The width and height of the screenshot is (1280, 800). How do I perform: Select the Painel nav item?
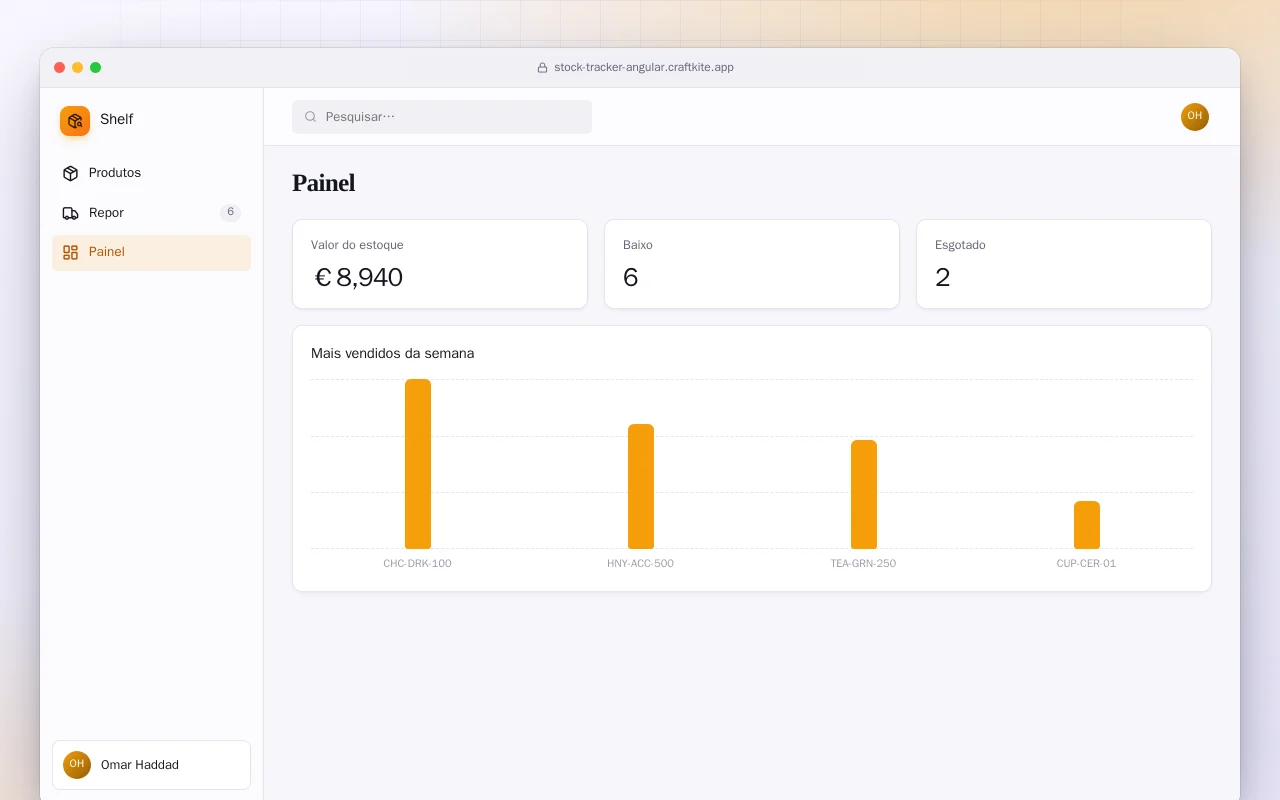click(x=151, y=252)
